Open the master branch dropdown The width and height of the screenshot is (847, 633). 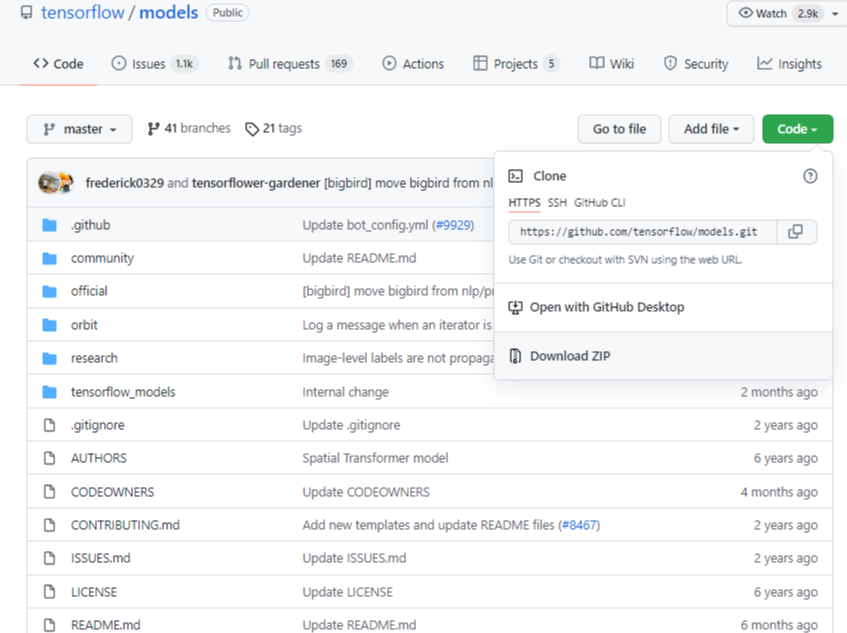(79, 129)
